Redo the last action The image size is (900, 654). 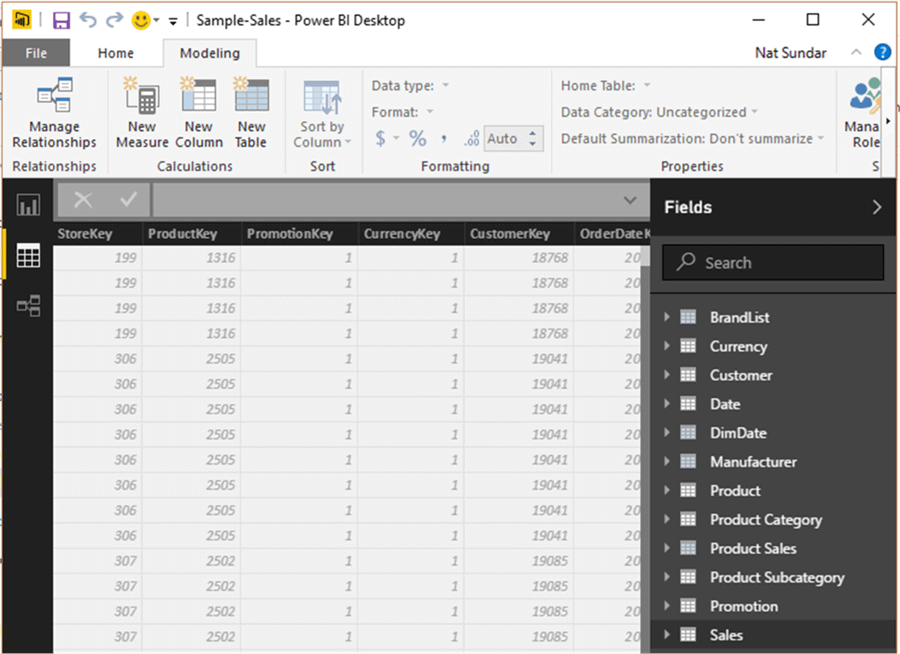[x=114, y=20]
